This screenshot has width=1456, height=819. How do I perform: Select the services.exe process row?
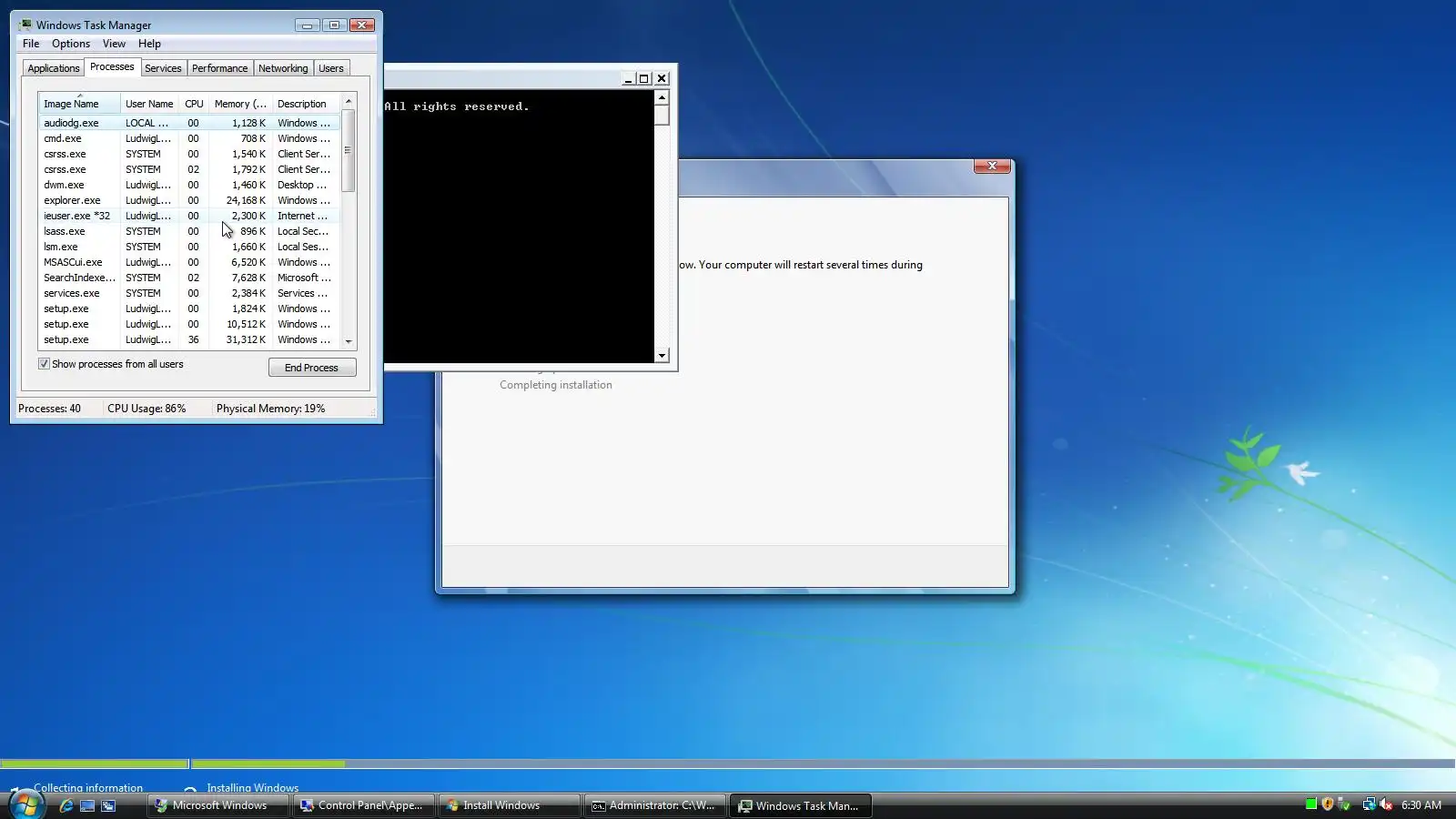click(x=189, y=293)
